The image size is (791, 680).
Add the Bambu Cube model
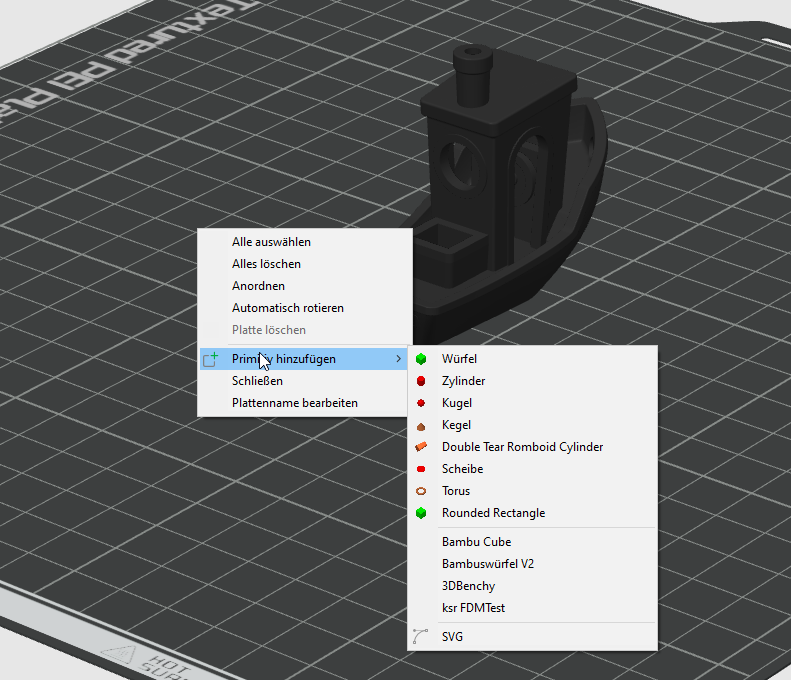point(476,542)
